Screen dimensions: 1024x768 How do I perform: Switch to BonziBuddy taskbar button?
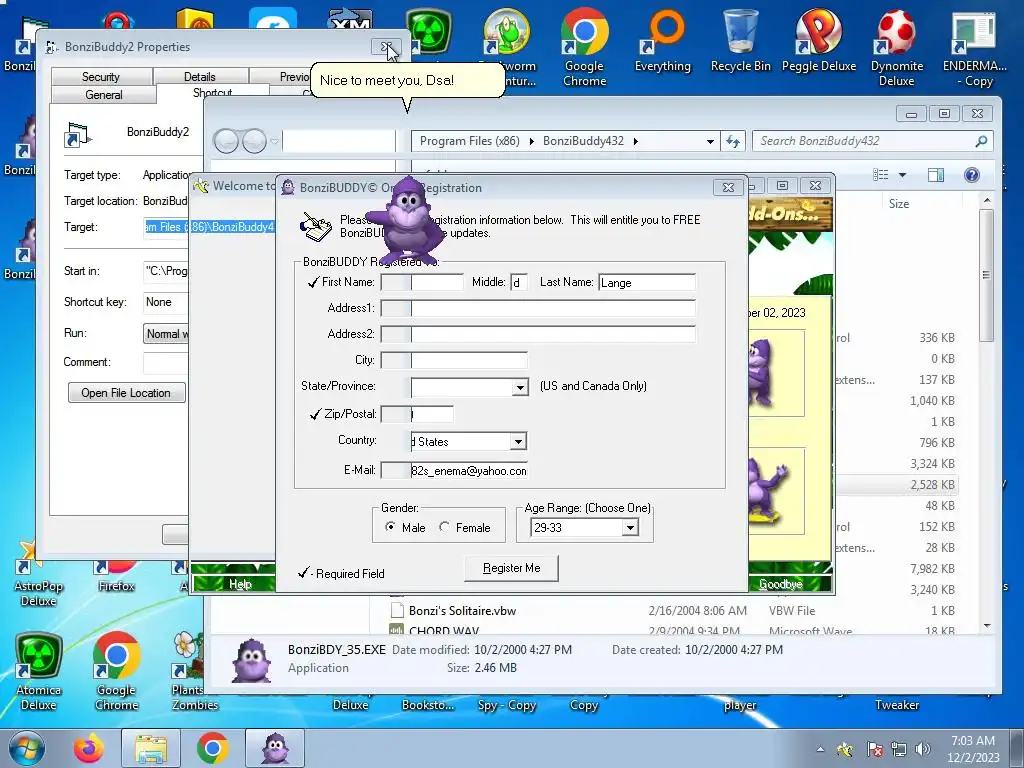click(x=275, y=748)
